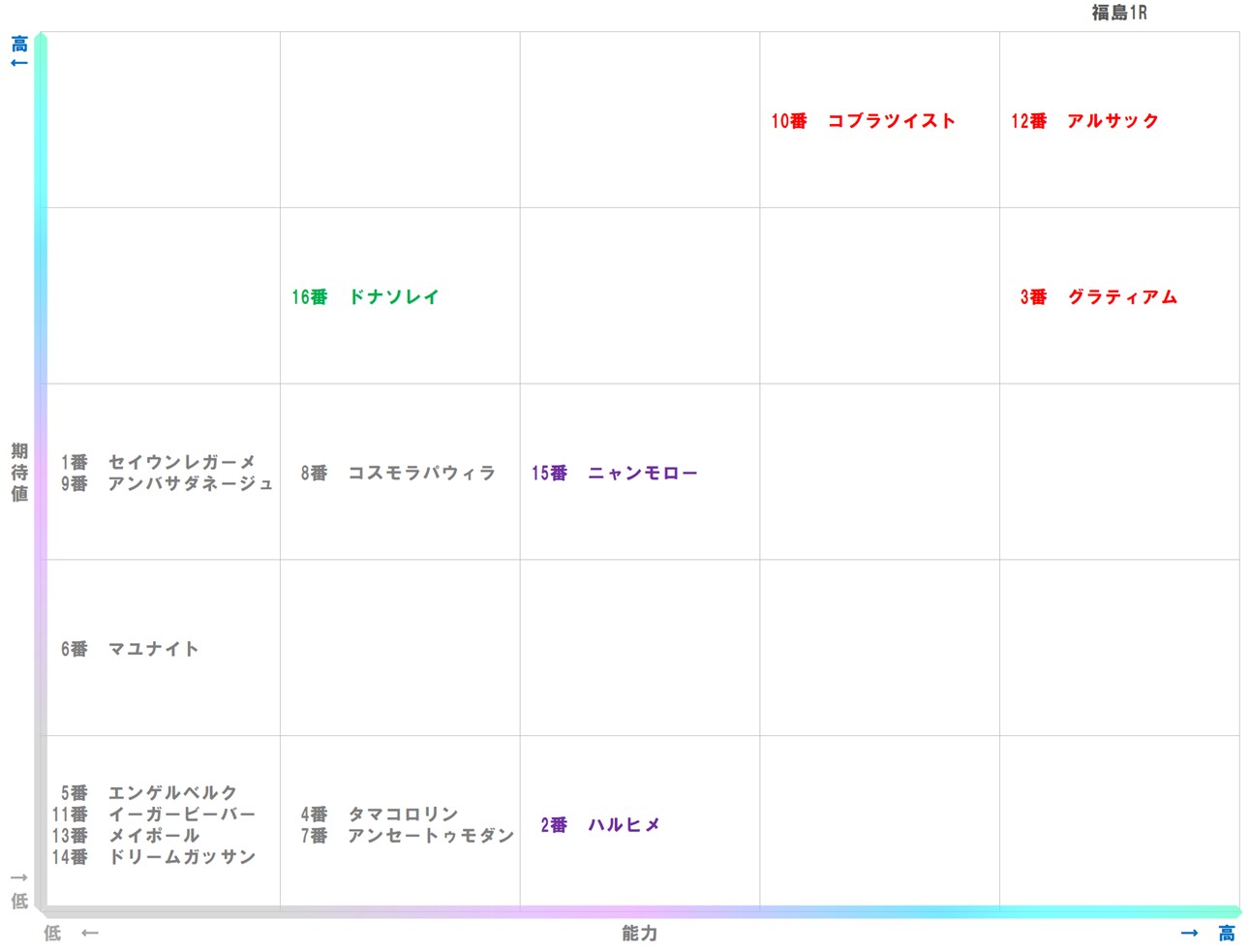The image size is (1250, 952).
Task: Click the 期待値 vertical axis label
Action: [x=17, y=473]
